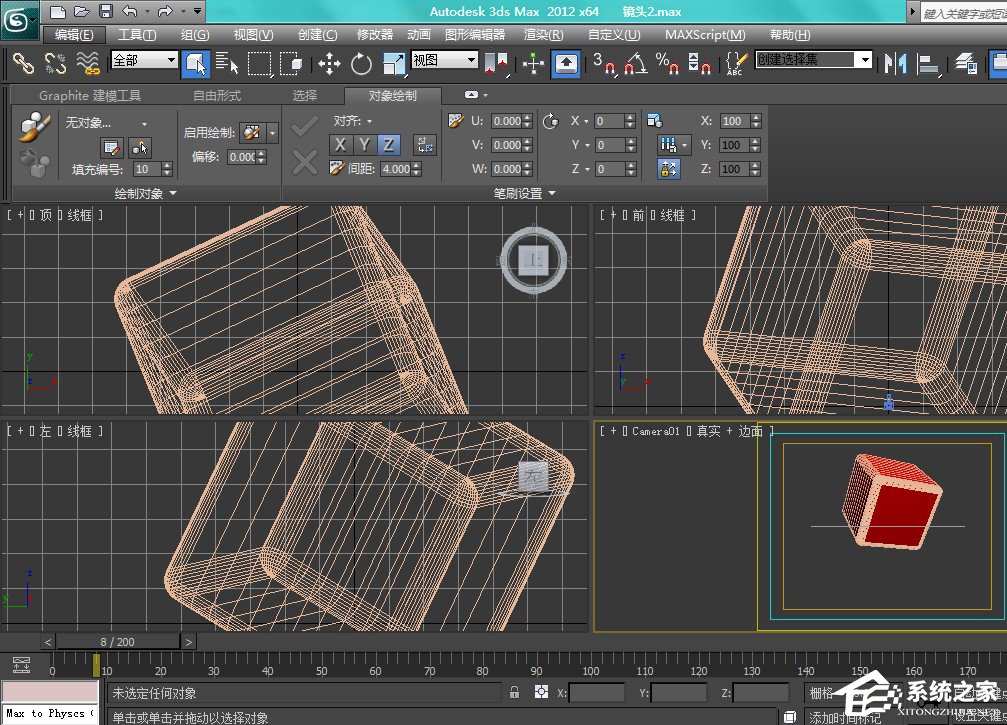This screenshot has width=1007, height=725.
Task: Activate the Select and Rotate tool
Action: 361,64
